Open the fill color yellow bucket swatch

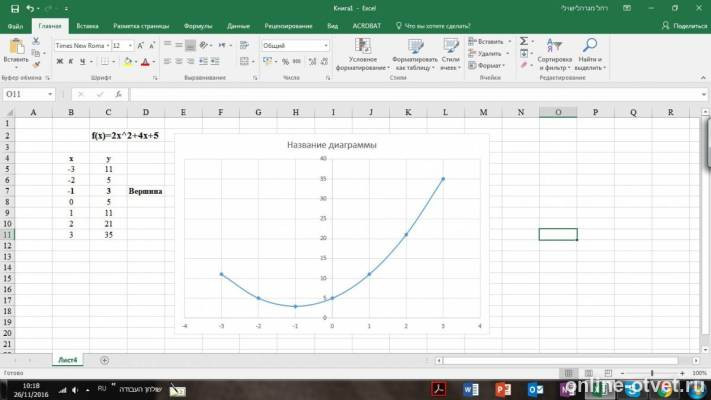(127, 62)
